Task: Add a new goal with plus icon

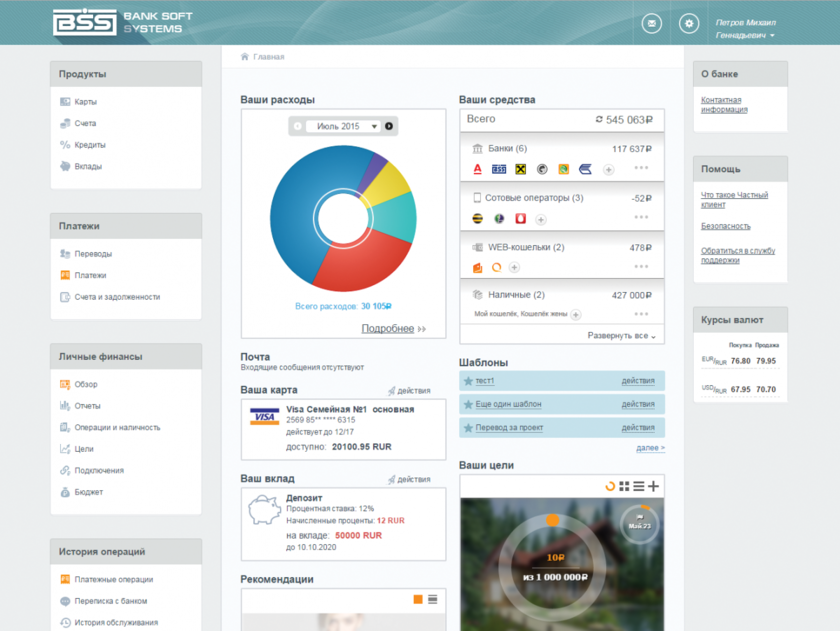Action: 654,486
